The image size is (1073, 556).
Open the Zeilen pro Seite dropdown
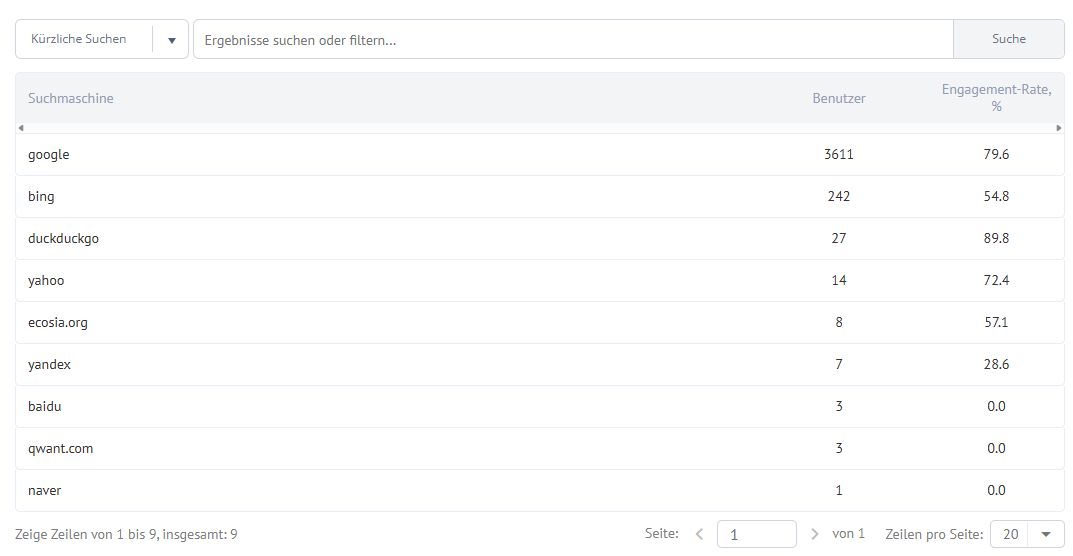1027,534
